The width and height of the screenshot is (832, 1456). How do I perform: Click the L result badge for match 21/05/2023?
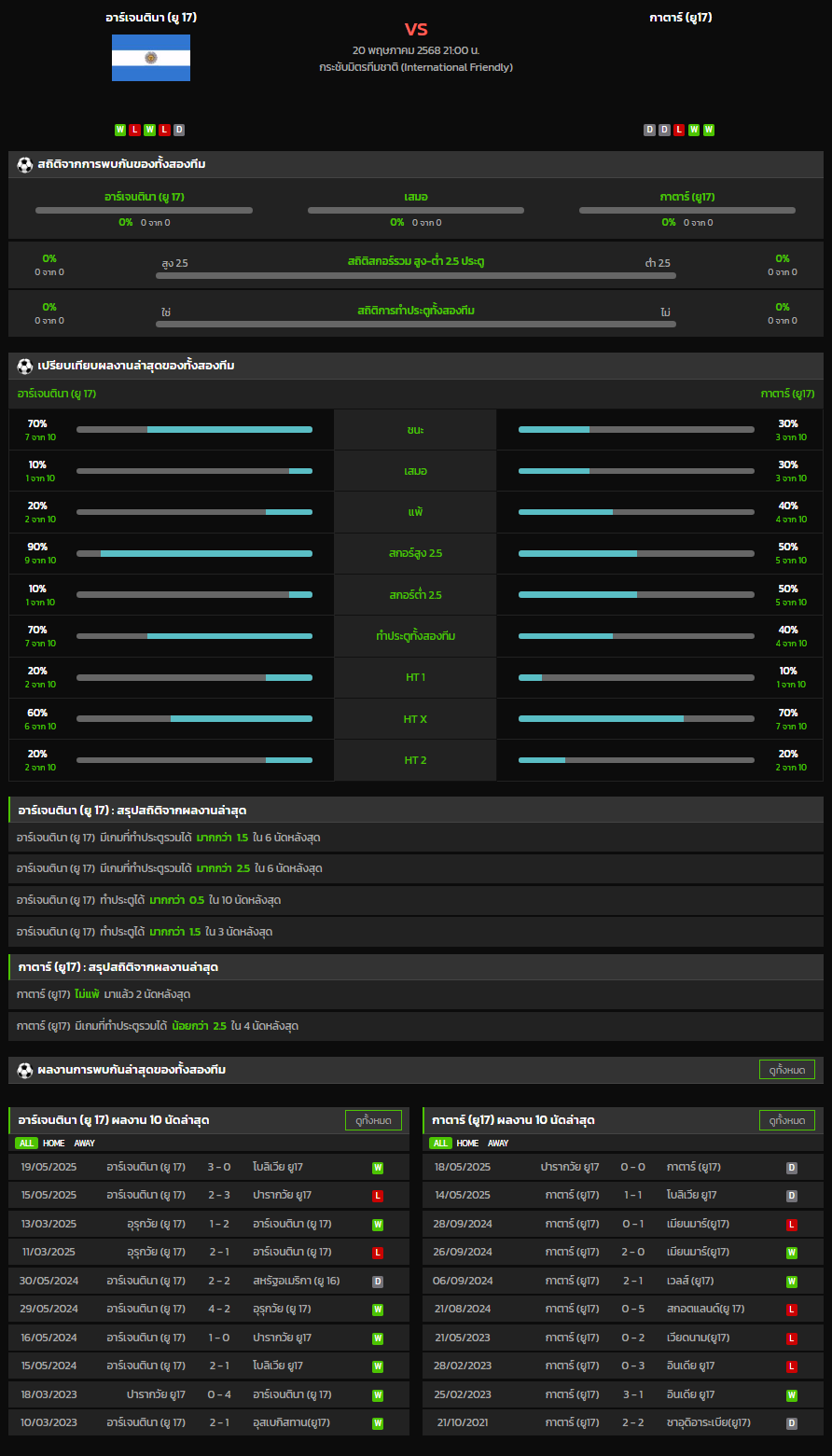[x=792, y=1338]
